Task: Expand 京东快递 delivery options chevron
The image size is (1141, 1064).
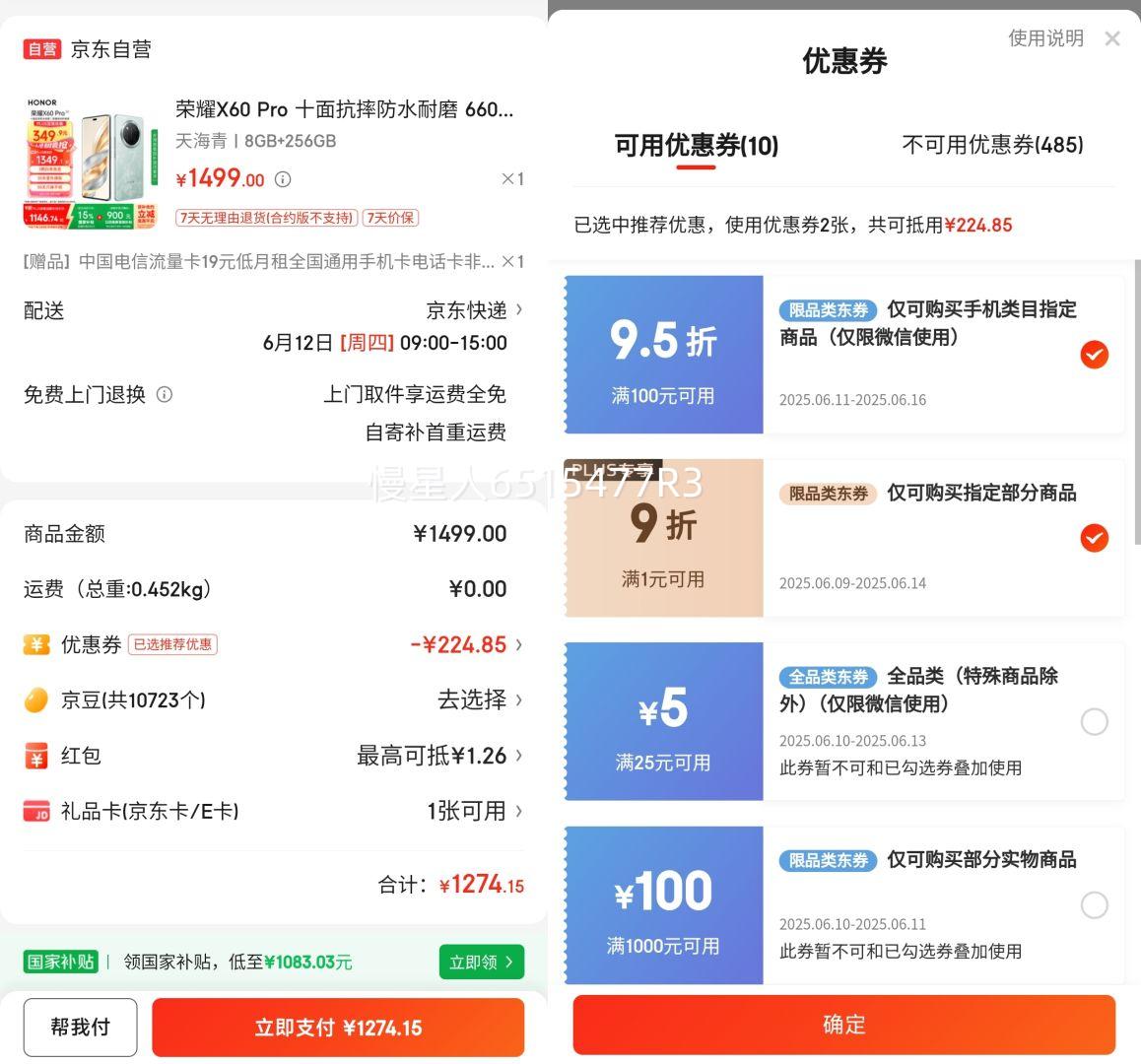Action: [x=519, y=309]
